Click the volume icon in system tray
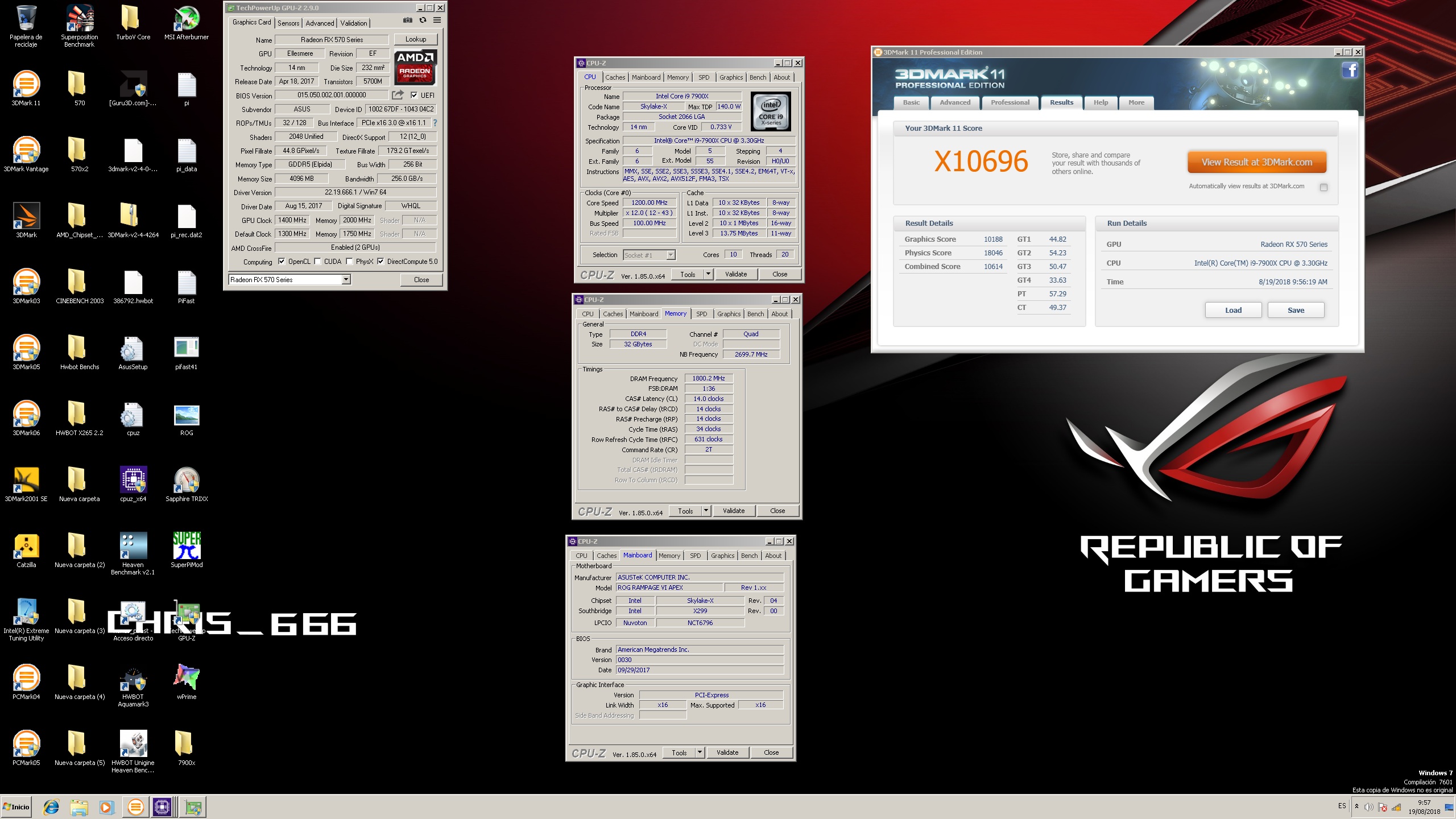 pos(1369,807)
